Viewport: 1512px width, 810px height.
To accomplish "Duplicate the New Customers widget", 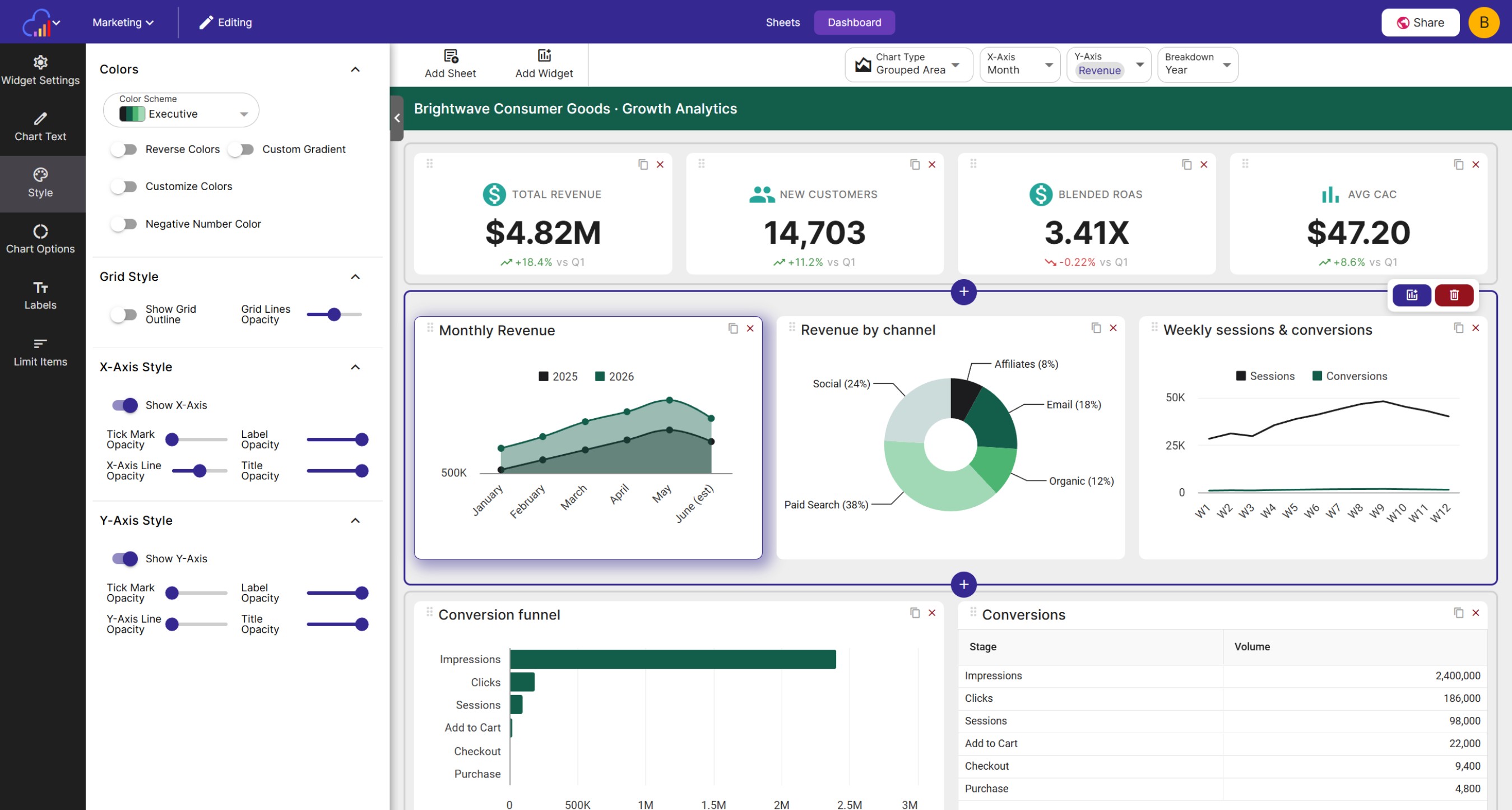I will pyautogui.click(x=915, y=164).
